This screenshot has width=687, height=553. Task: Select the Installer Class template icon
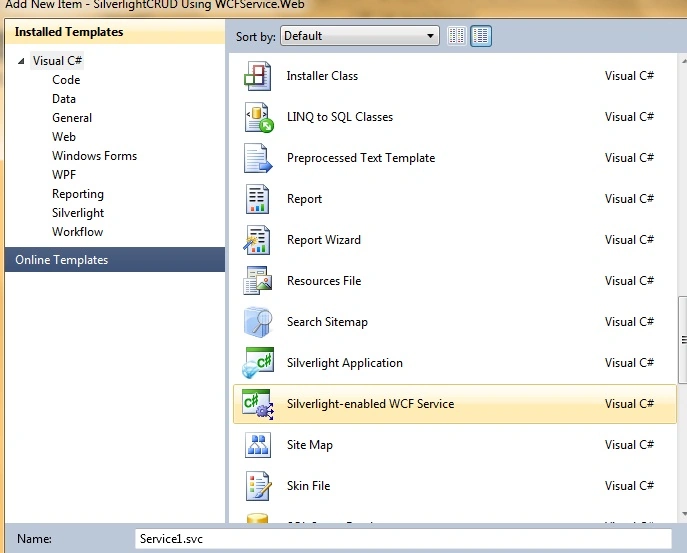pos(258,76)
